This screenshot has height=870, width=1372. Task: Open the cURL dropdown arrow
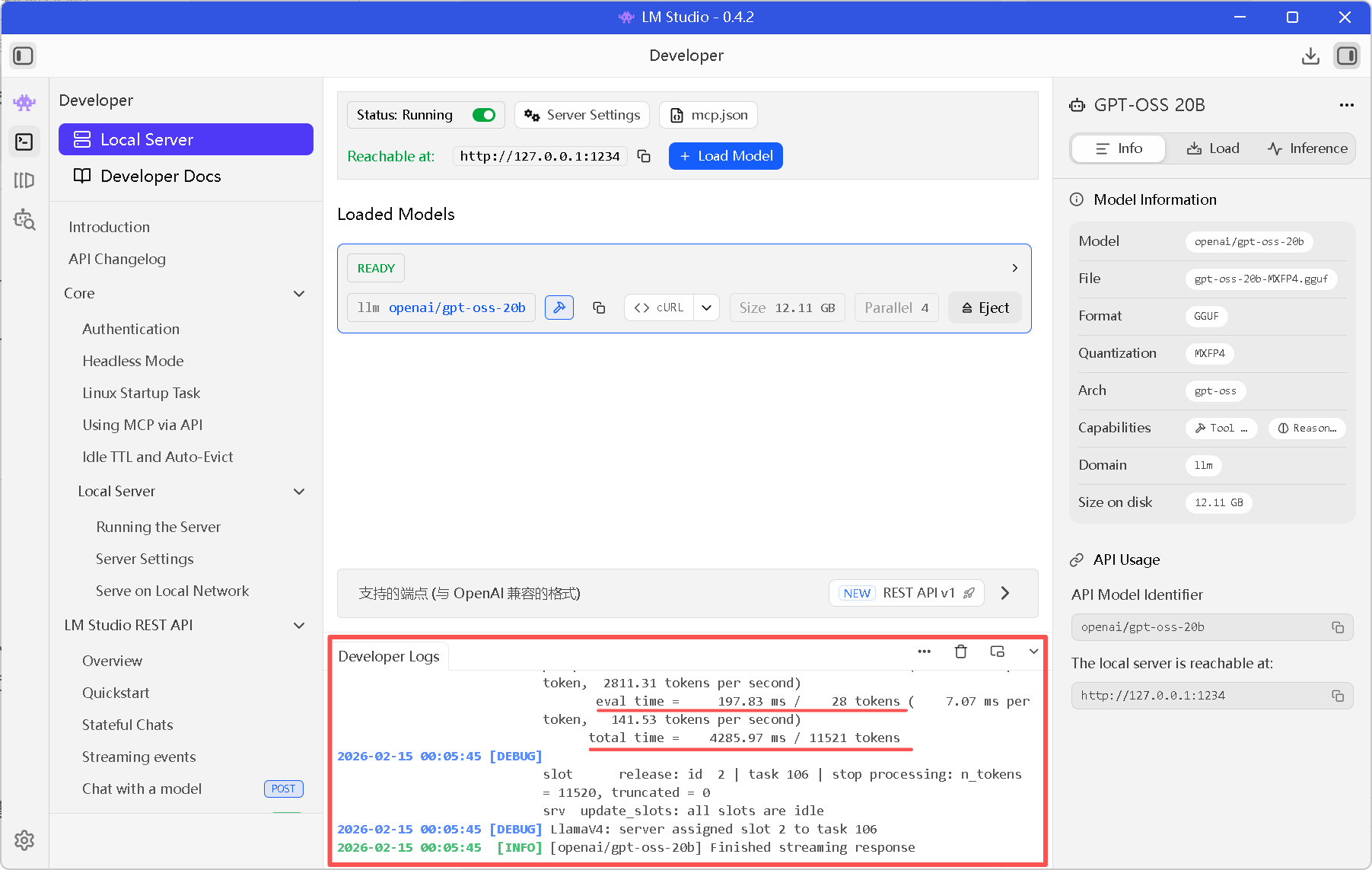[x=707, y=308]
